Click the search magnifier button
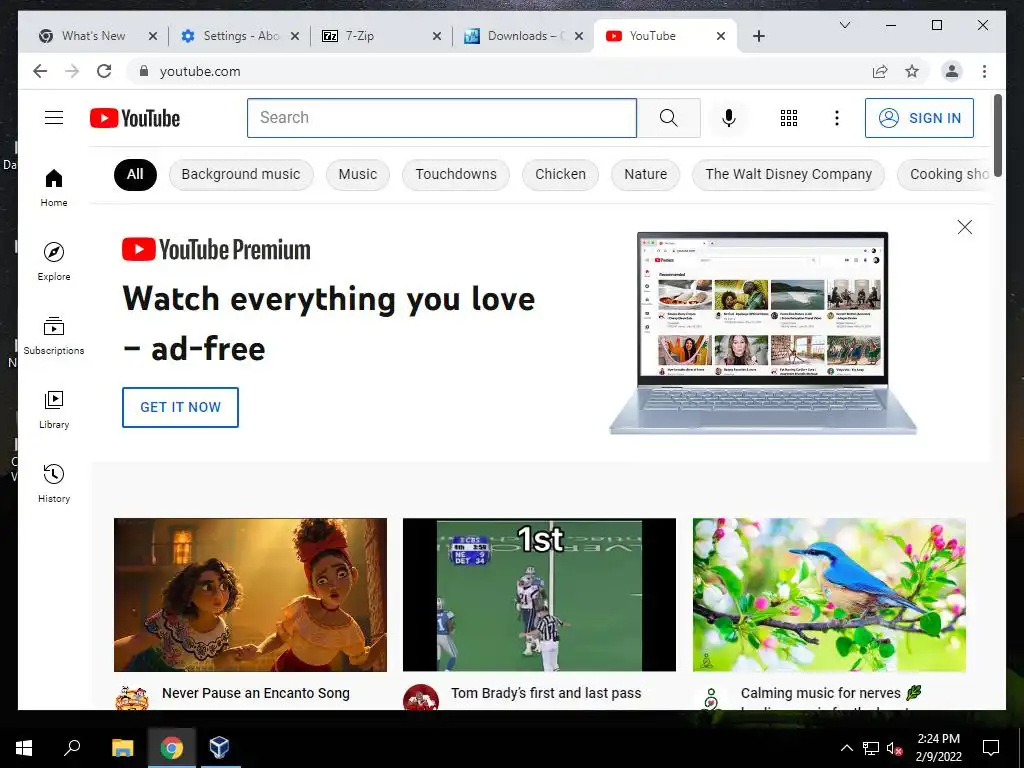This screenshot has width=1024, height=768. (668, 118)
